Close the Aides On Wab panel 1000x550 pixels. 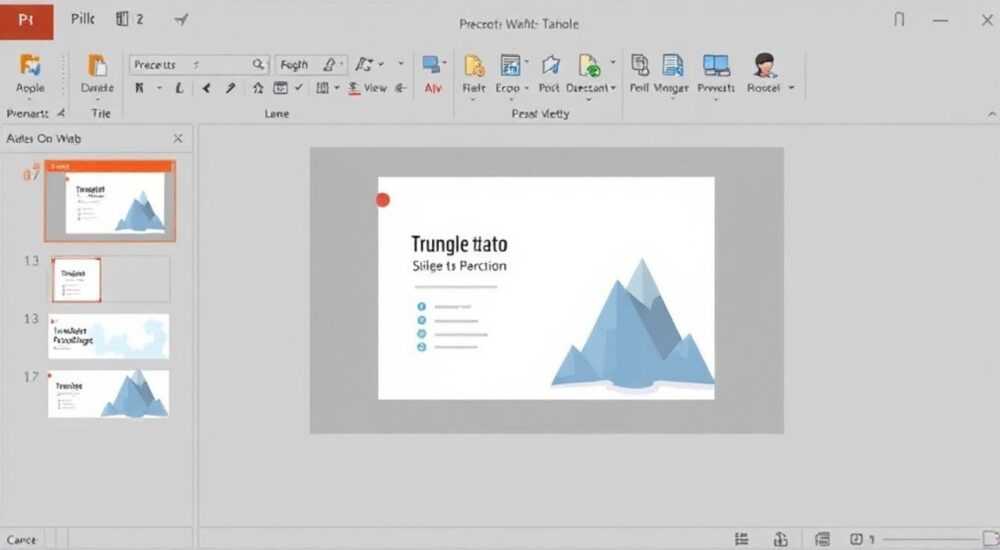tap(178, 138)
